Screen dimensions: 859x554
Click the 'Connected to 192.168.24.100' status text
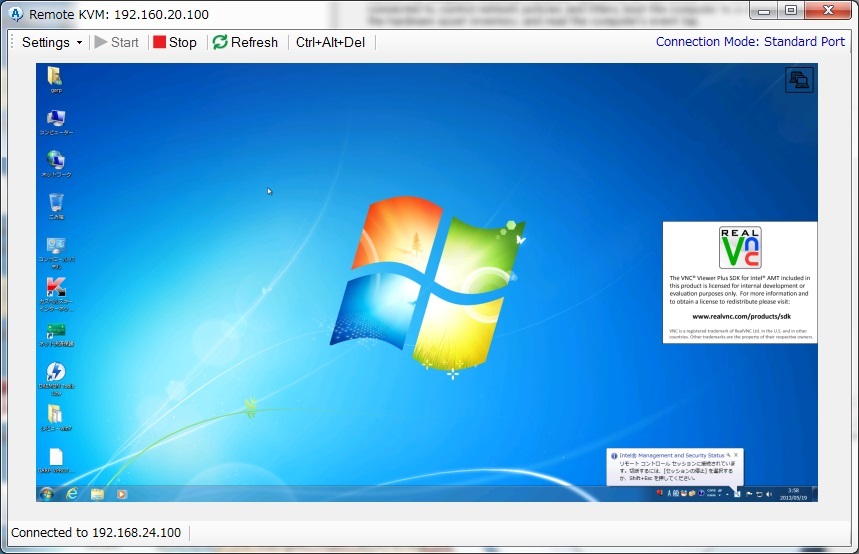click(x=96, y=533)
